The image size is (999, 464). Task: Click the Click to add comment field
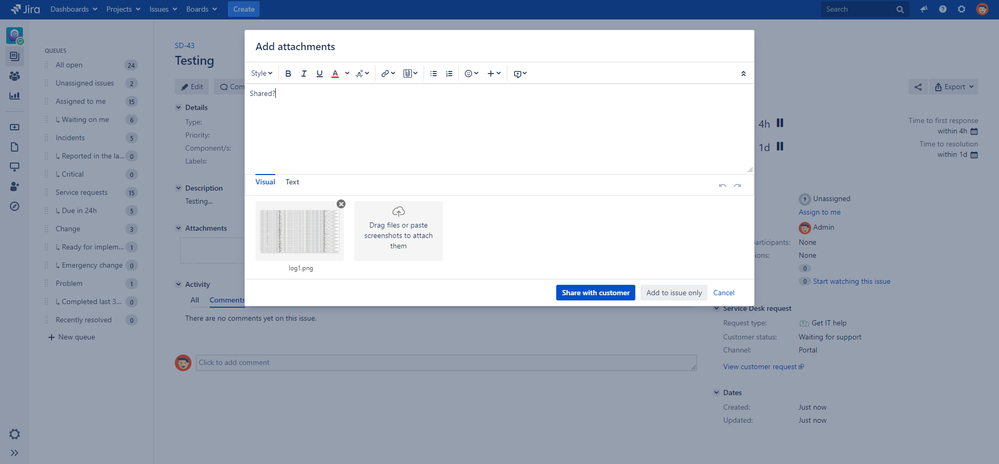(446, 363)
